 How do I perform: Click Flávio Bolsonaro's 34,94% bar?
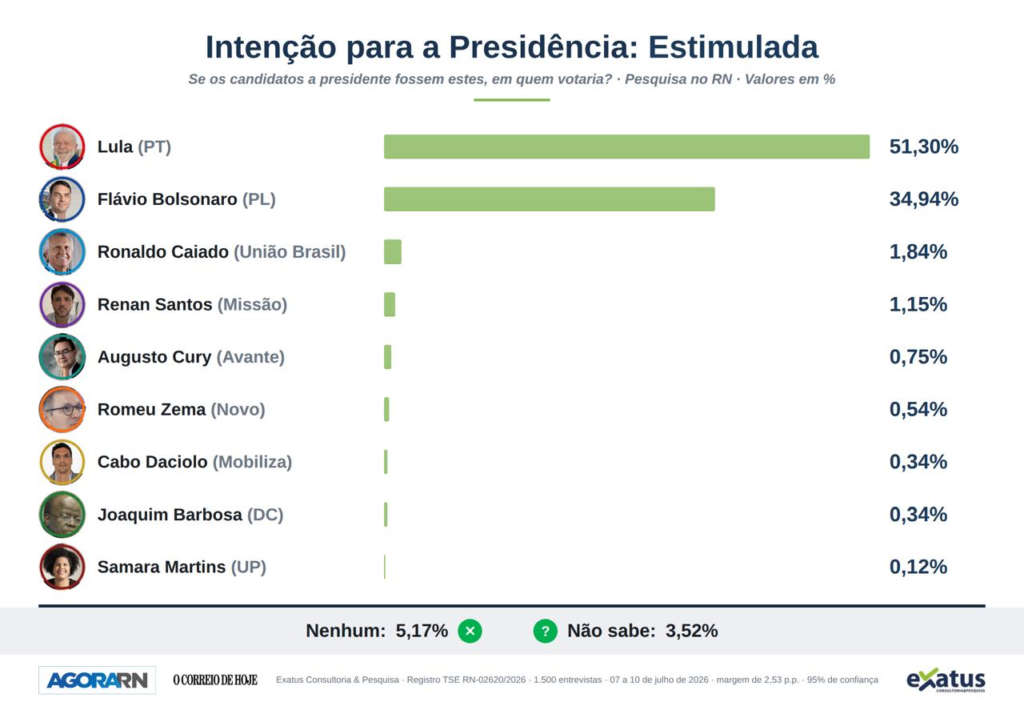(549, 199)
